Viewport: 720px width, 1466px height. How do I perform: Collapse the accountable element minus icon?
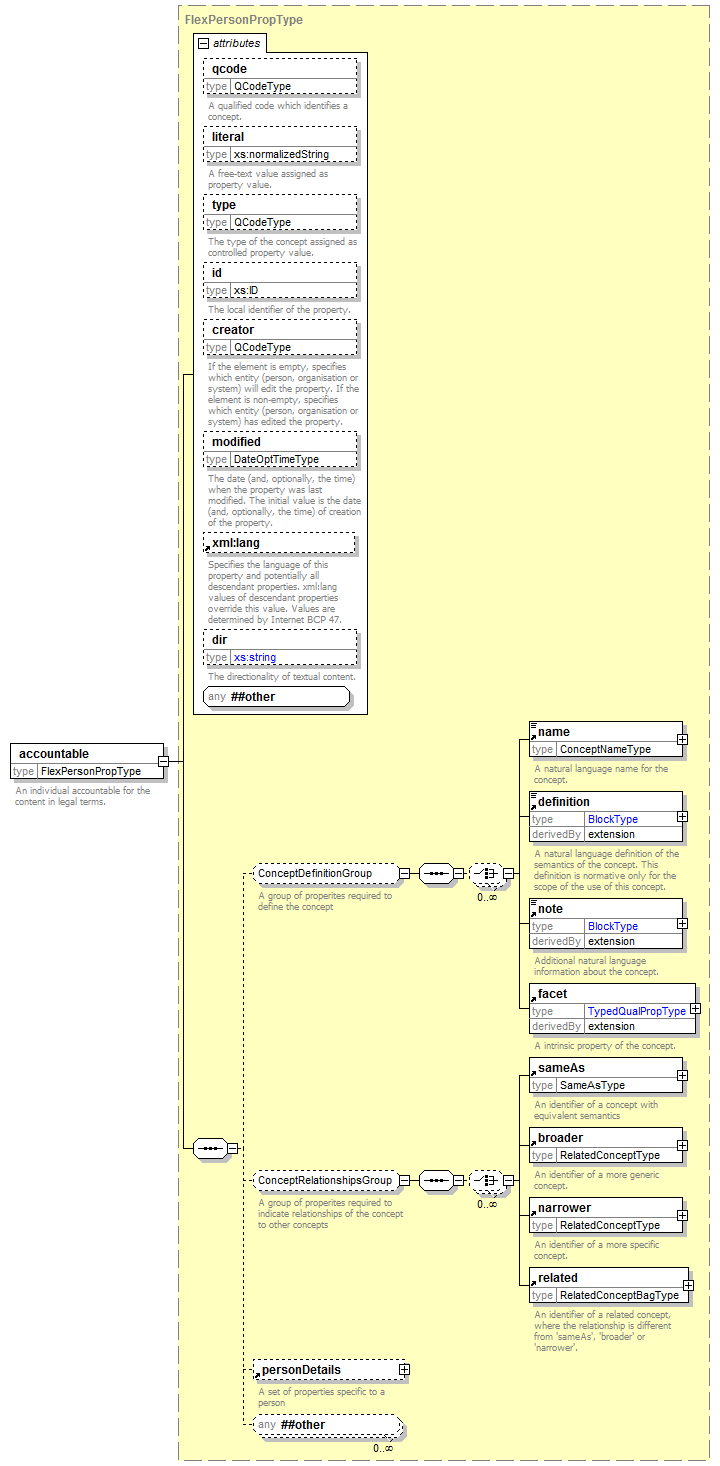point(163,762)
